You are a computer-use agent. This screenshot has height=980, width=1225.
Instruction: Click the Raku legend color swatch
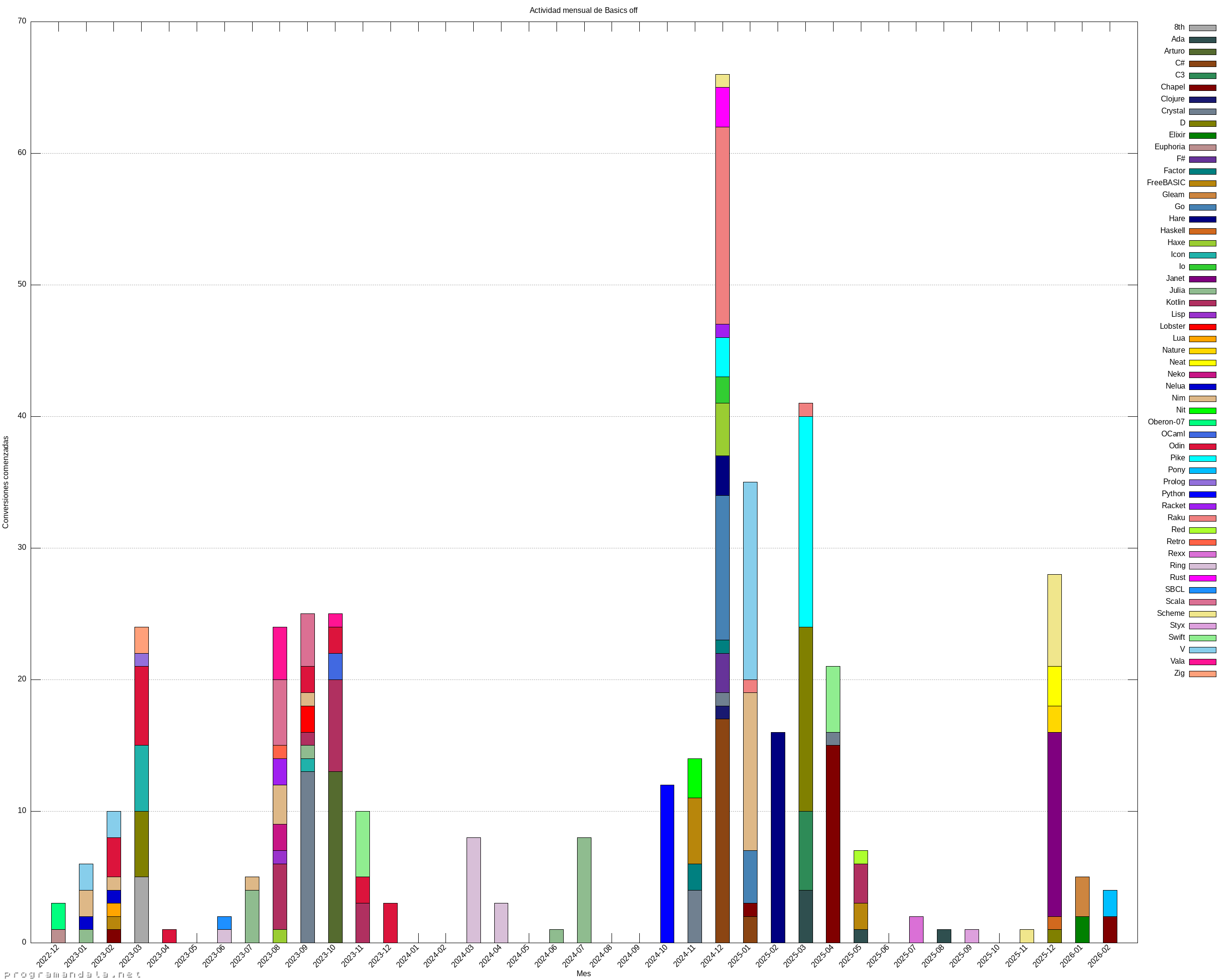click(x=1203, y=518)
